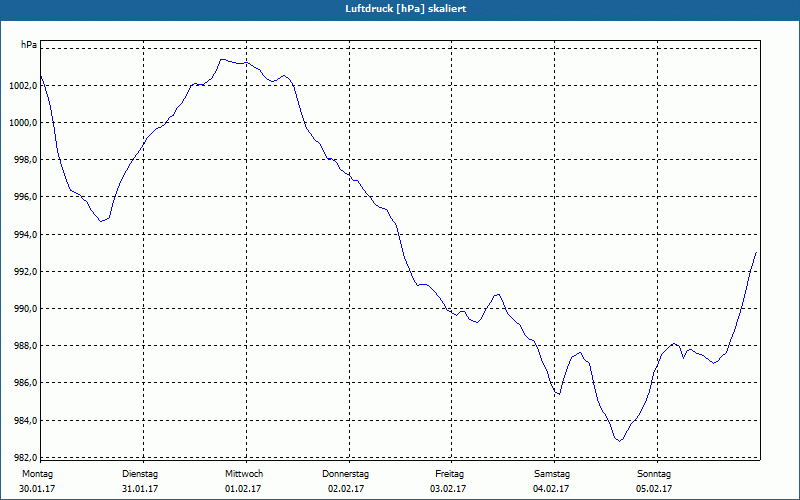
Task: Click the 982,0 y-axis label
Action: click(25, 457)
